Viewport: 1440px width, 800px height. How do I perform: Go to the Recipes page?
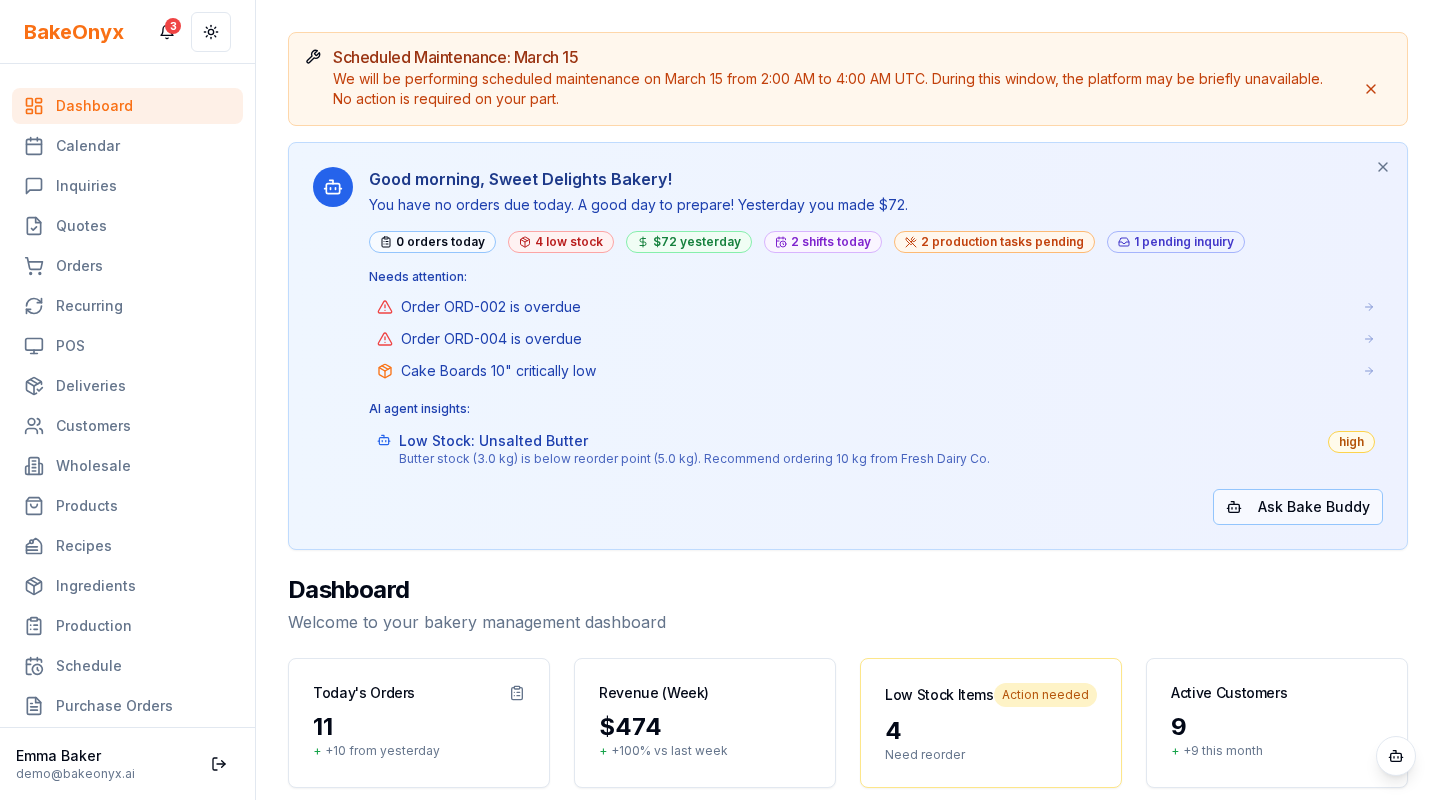(84, 546)
